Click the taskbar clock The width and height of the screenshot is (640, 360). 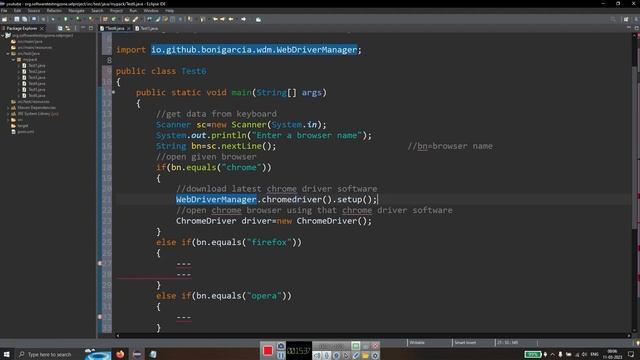(612, 354)
